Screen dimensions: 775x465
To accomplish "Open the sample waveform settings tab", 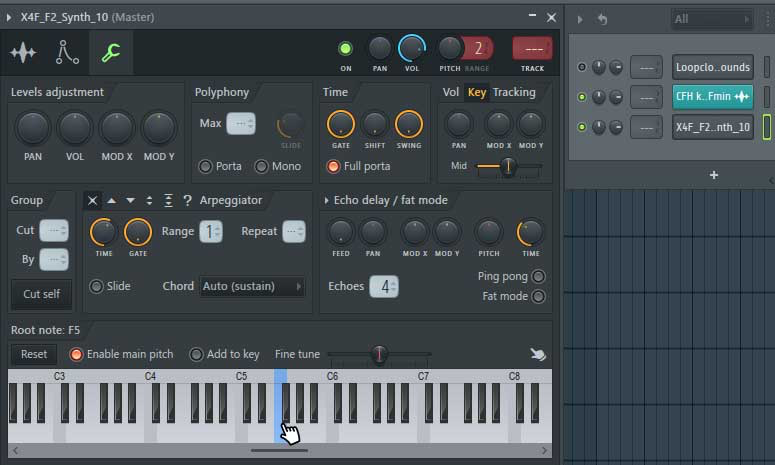I will tap(23, 53).
